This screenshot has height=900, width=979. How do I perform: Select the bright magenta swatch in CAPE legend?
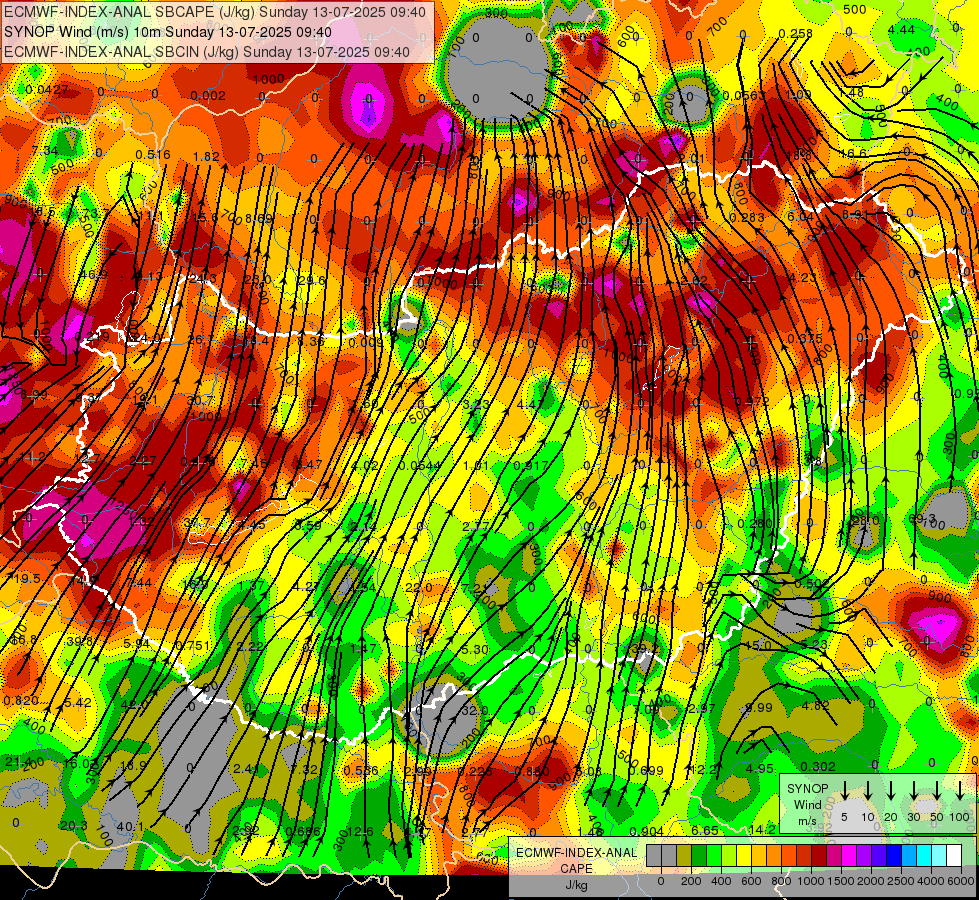(x=849, y=856)
